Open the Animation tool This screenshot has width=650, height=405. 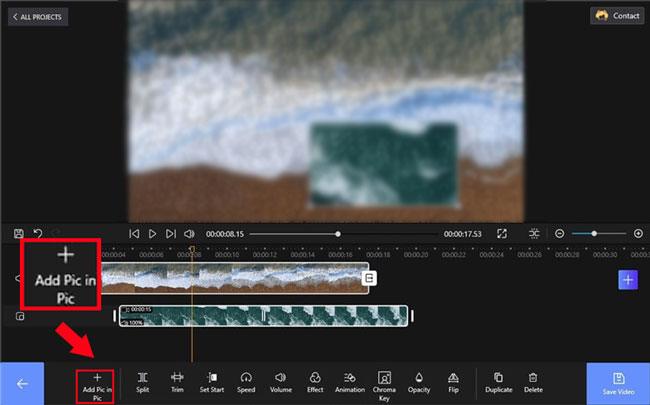pyautogui.click(x=350, y=383)
